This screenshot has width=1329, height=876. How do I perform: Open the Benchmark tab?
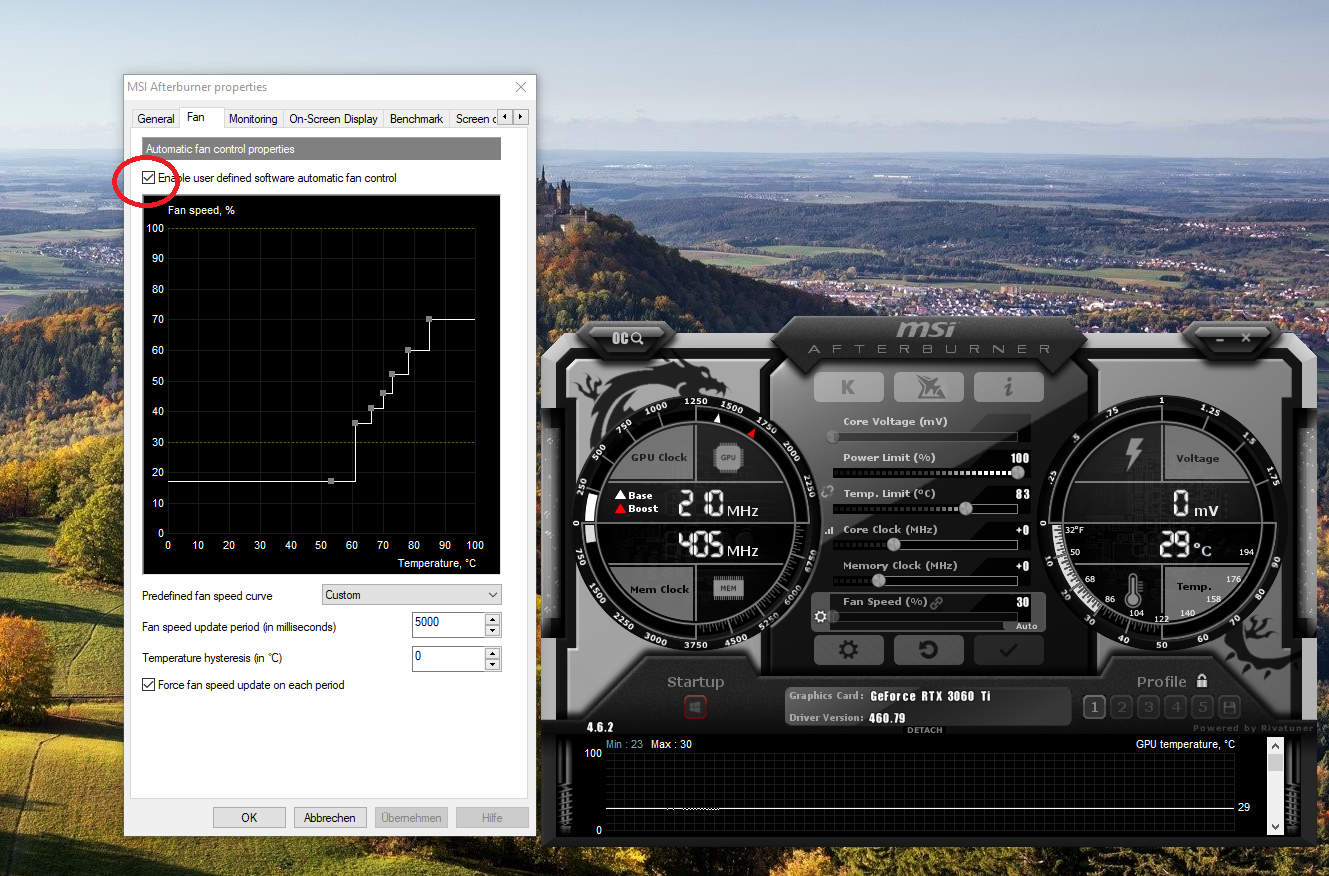coord(416,119)
